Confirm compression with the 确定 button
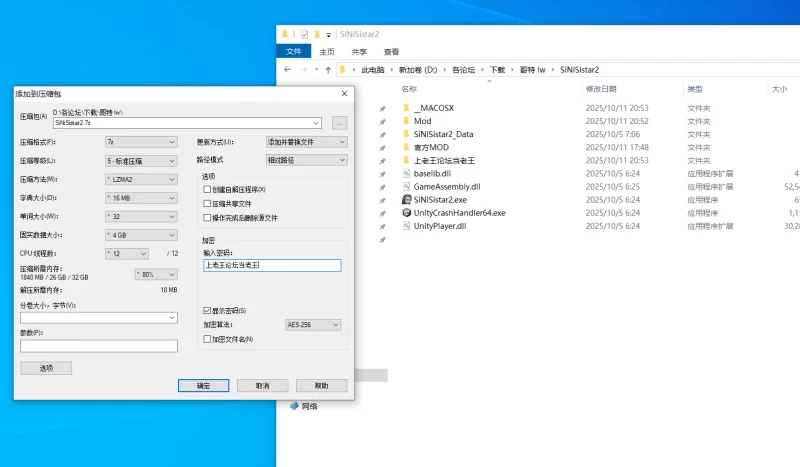800x467 pixels. coord(204,385)
